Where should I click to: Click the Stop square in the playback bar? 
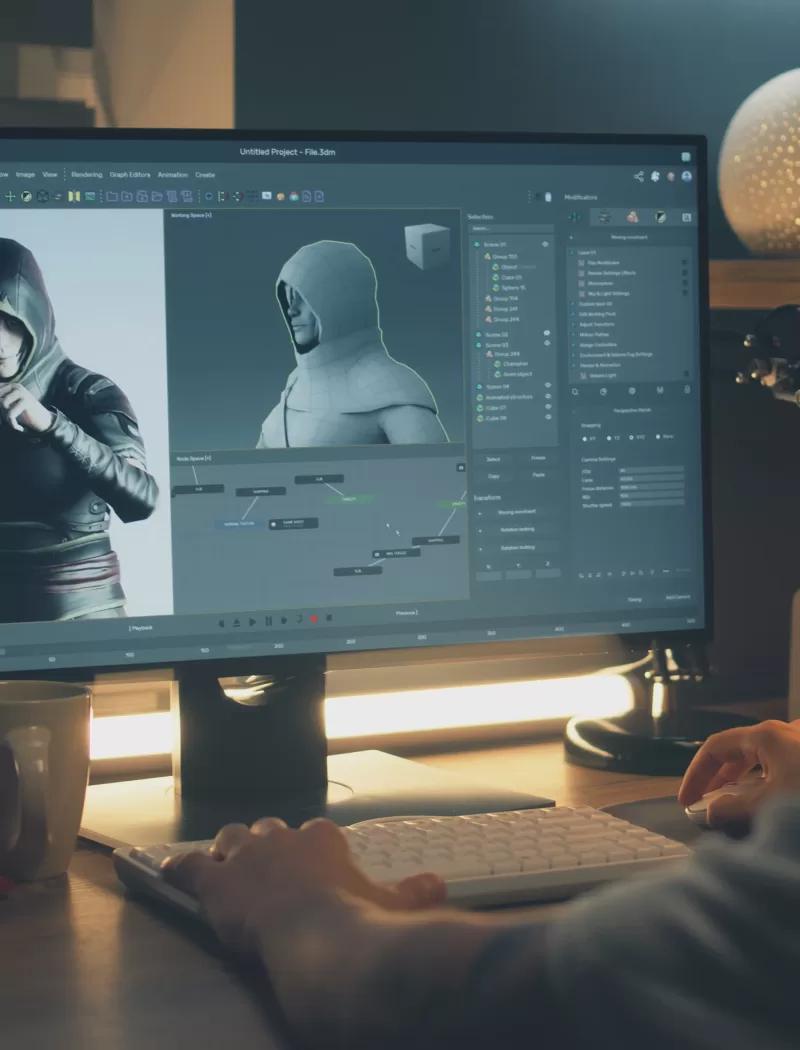(x=329, y=618)
